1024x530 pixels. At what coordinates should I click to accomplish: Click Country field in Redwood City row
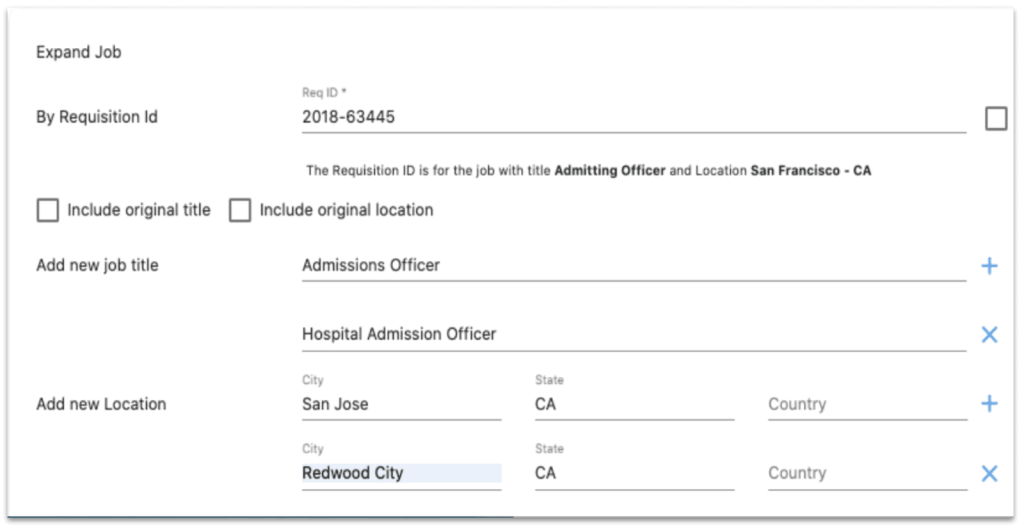pyautogui.click(x=867, y=473)
